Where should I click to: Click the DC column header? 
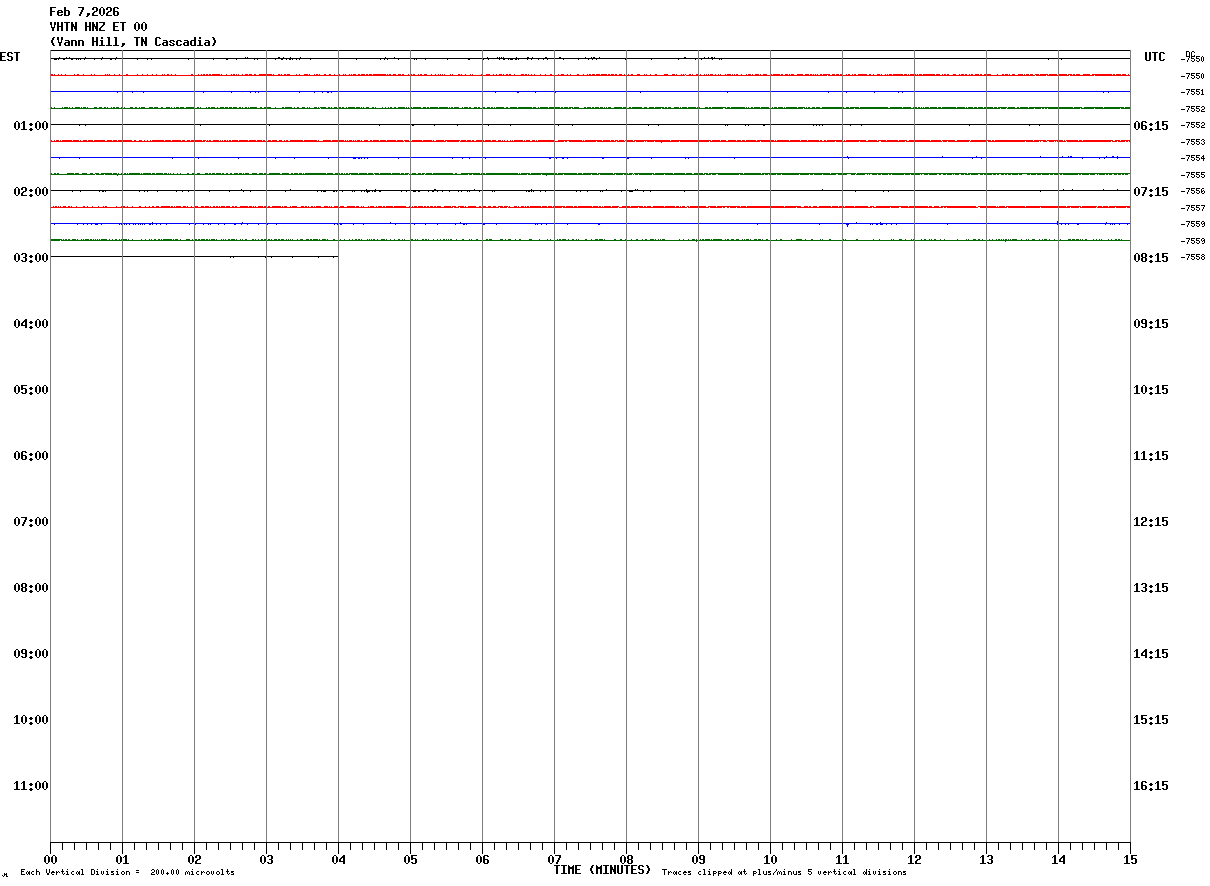(x=1190, y=54)
